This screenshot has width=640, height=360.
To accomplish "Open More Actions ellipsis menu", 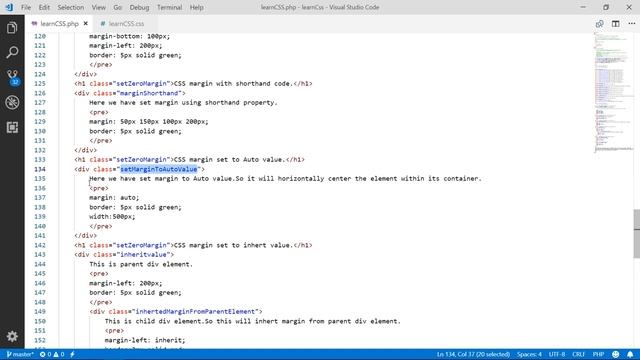I will coord(631,24).
